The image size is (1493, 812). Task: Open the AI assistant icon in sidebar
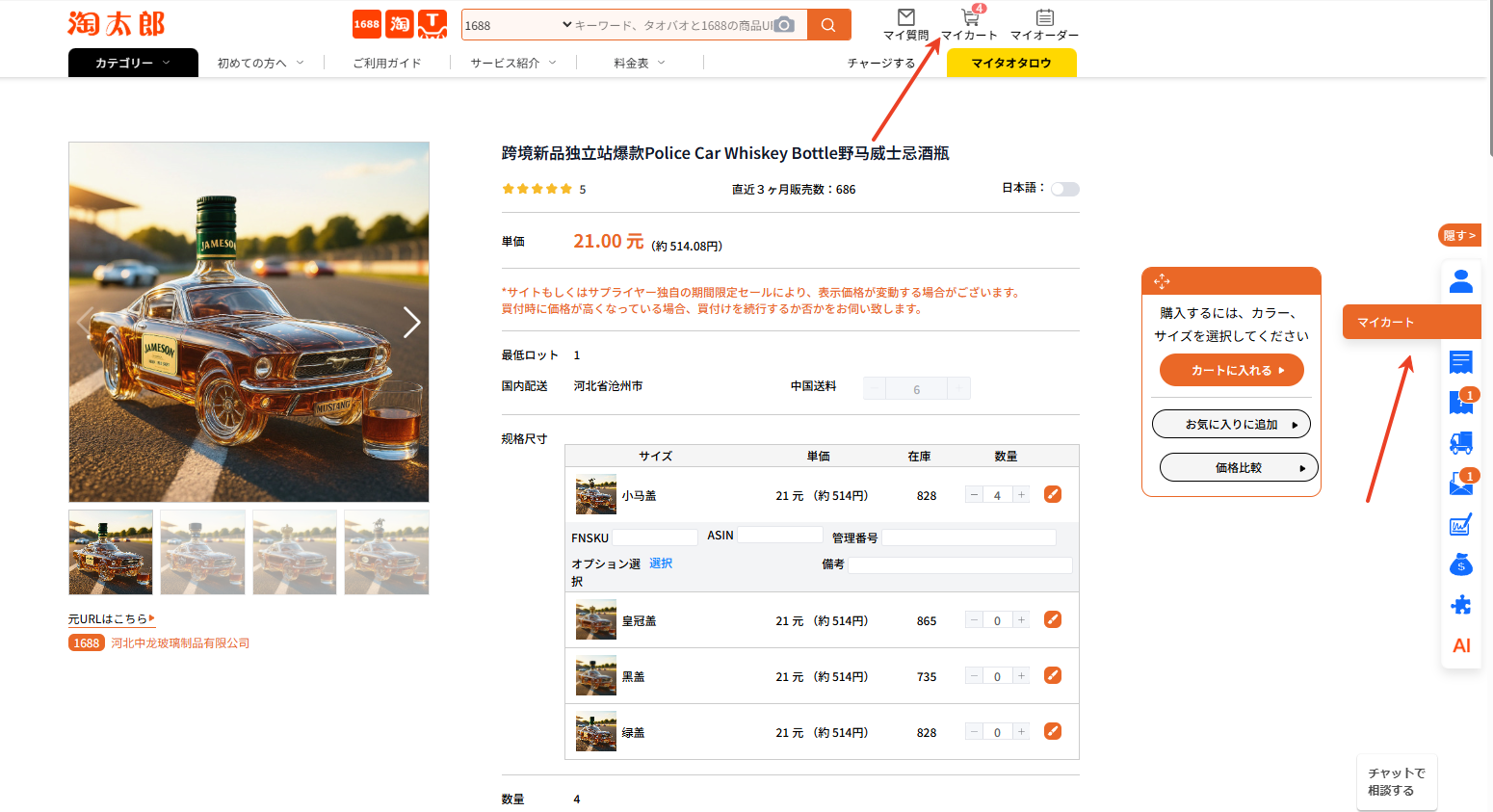[x=1461, y=645]
